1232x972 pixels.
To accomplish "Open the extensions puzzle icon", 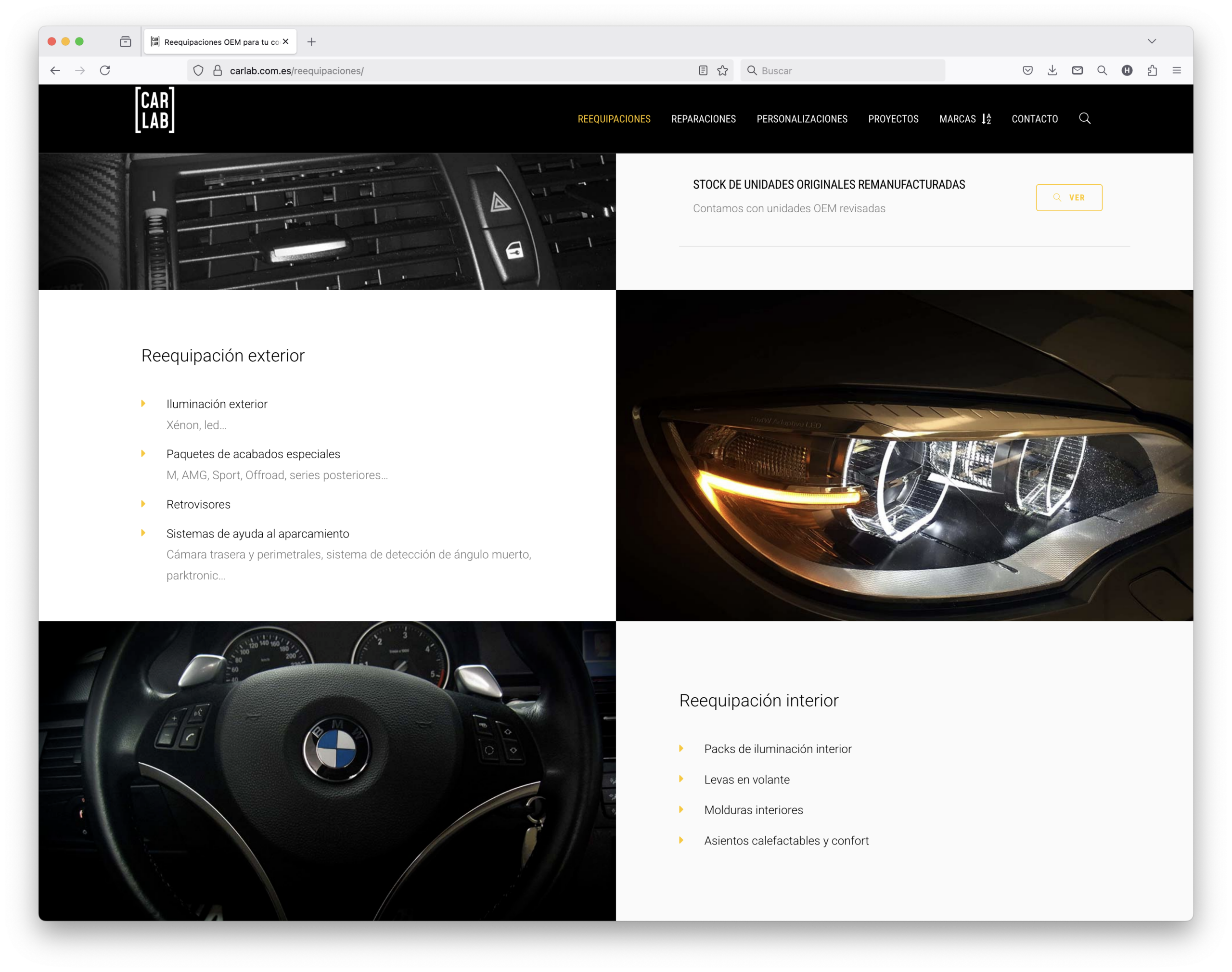I will [x=1152, y=71].
